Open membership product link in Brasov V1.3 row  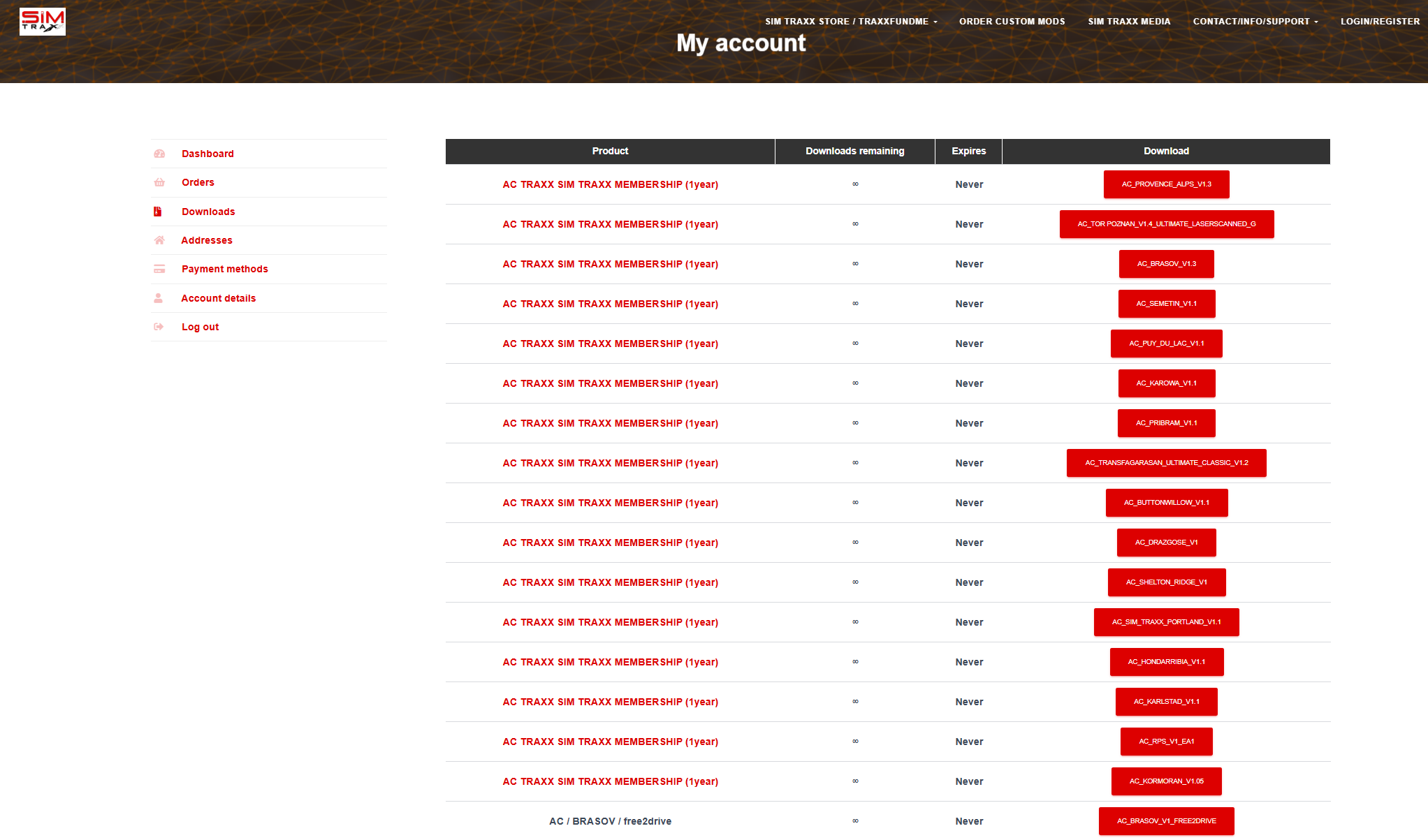click(611, 264)
